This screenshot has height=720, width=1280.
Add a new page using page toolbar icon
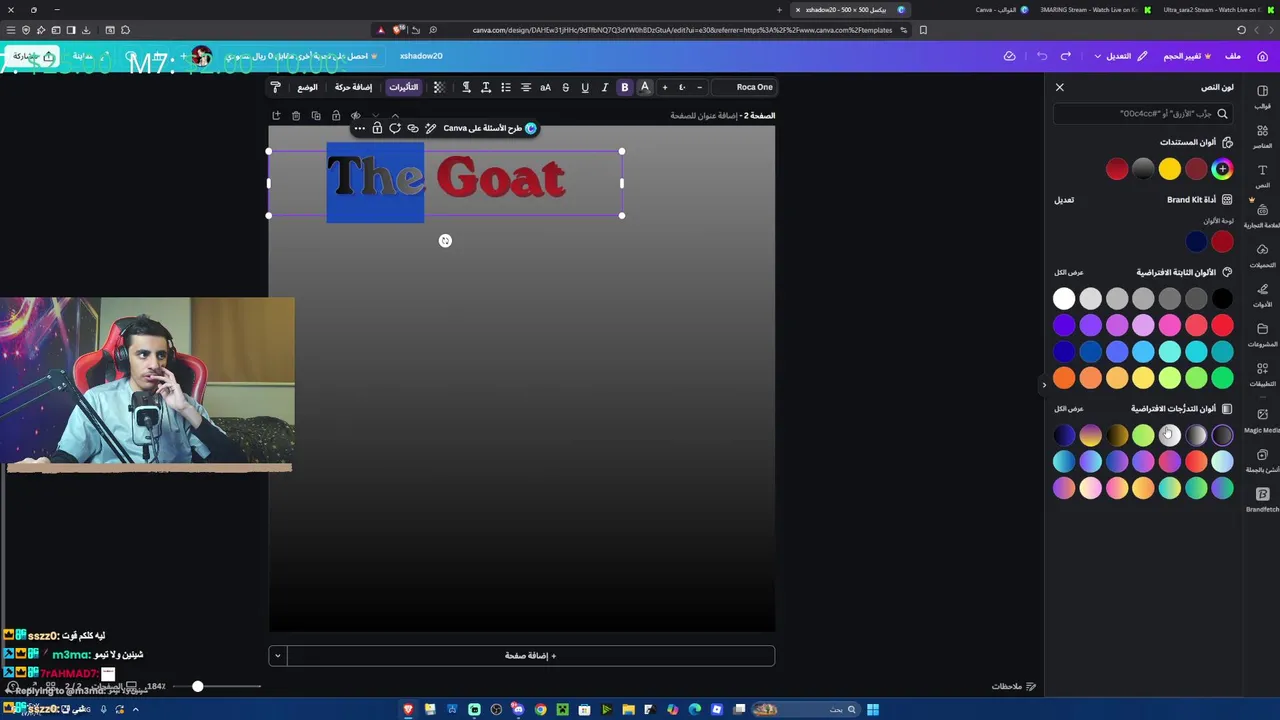coord(276,116)
